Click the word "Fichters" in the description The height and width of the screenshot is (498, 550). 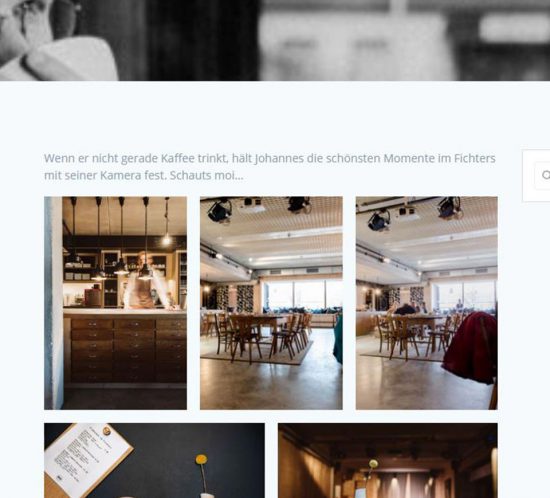click(x=475, y=158)
